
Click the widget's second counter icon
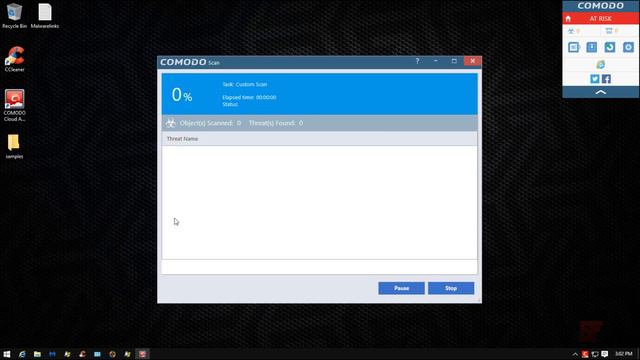coord(609,31)
